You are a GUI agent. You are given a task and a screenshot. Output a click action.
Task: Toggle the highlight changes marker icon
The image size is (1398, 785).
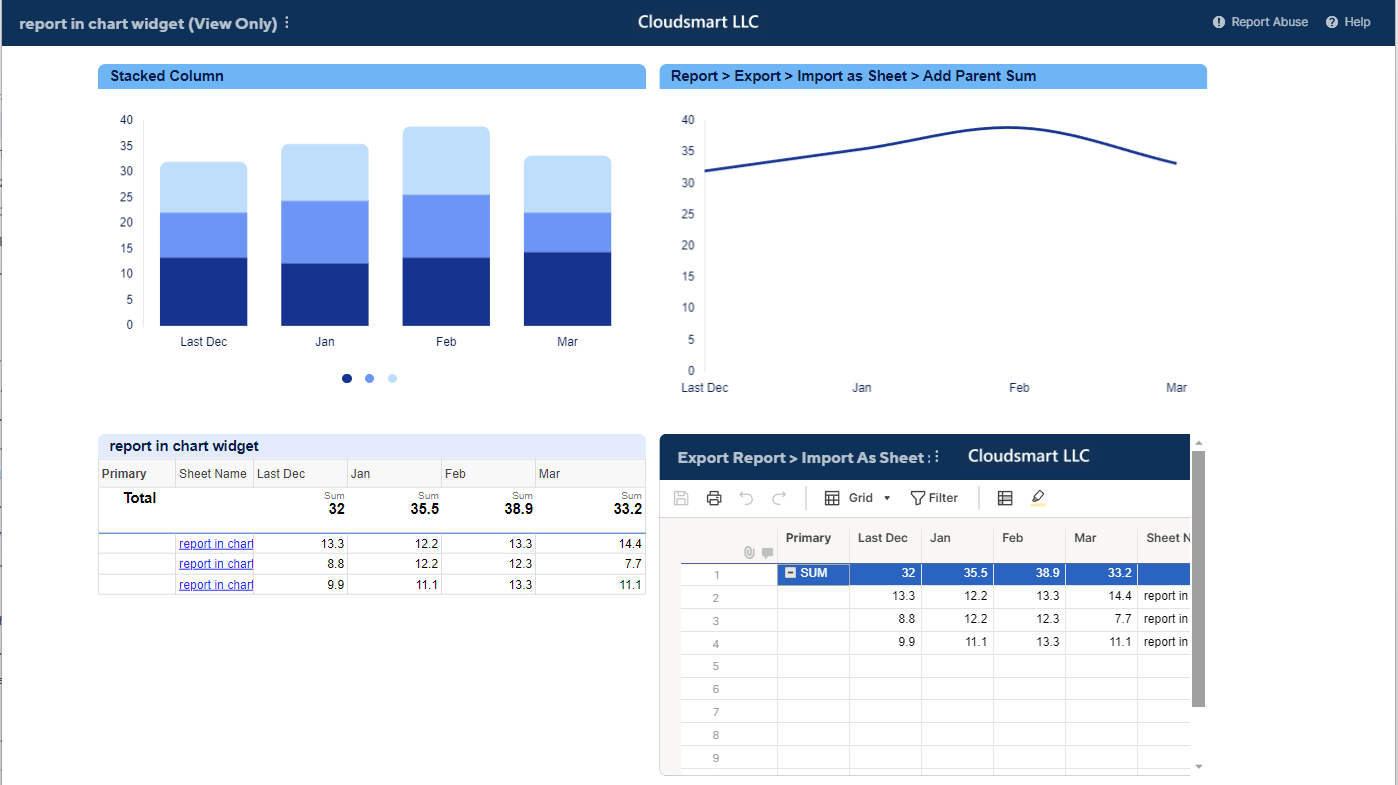pyautogui.click(x=1037, y=498)
